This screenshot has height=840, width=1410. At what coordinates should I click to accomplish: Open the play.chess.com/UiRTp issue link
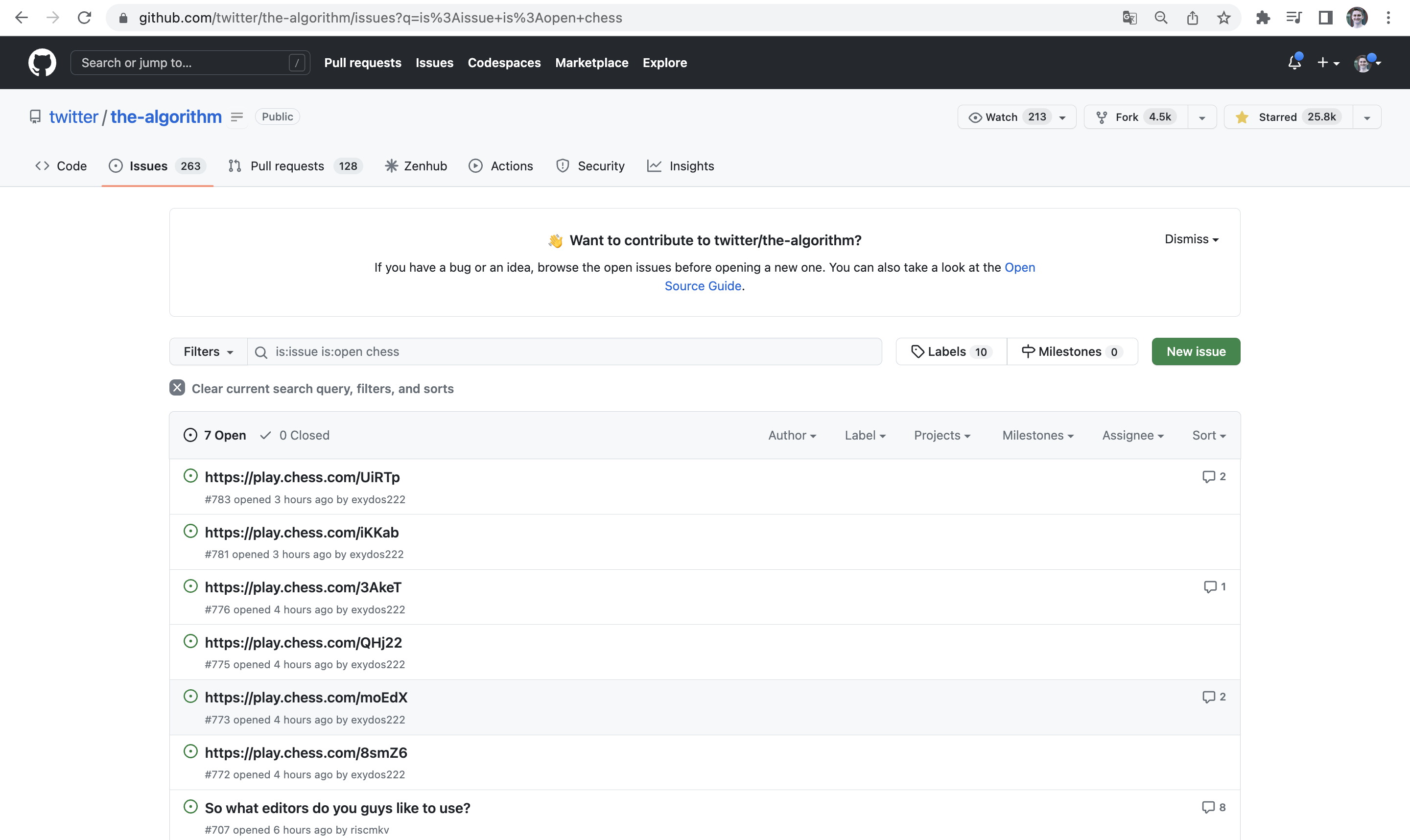302,477
